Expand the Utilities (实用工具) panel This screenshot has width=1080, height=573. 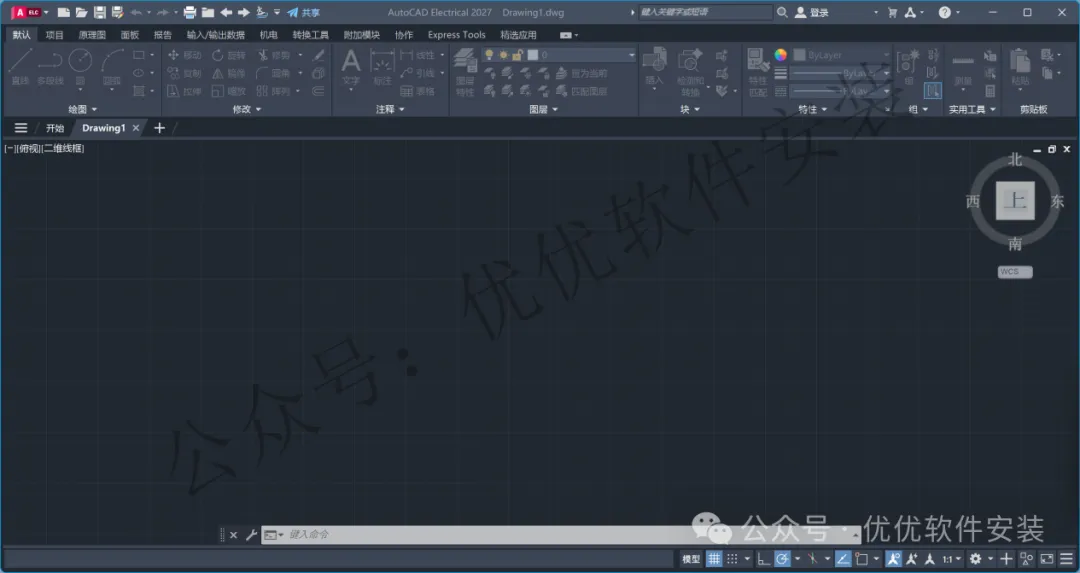[972, 109]
